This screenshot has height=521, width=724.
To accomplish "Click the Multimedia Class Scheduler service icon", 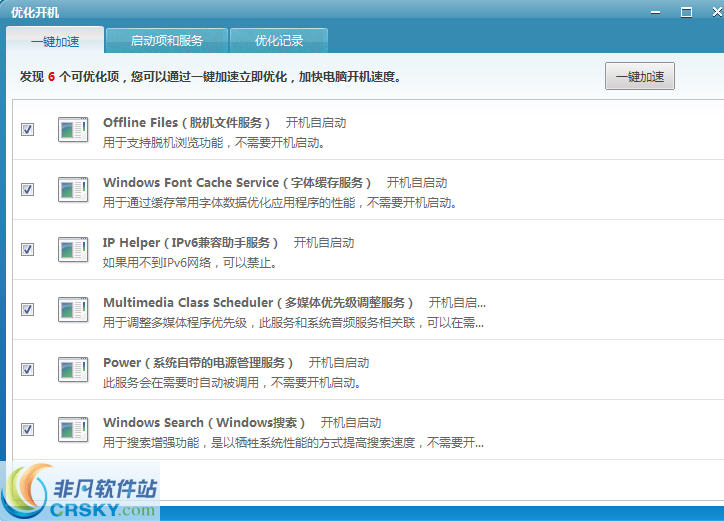I will (x=73, y=309).
